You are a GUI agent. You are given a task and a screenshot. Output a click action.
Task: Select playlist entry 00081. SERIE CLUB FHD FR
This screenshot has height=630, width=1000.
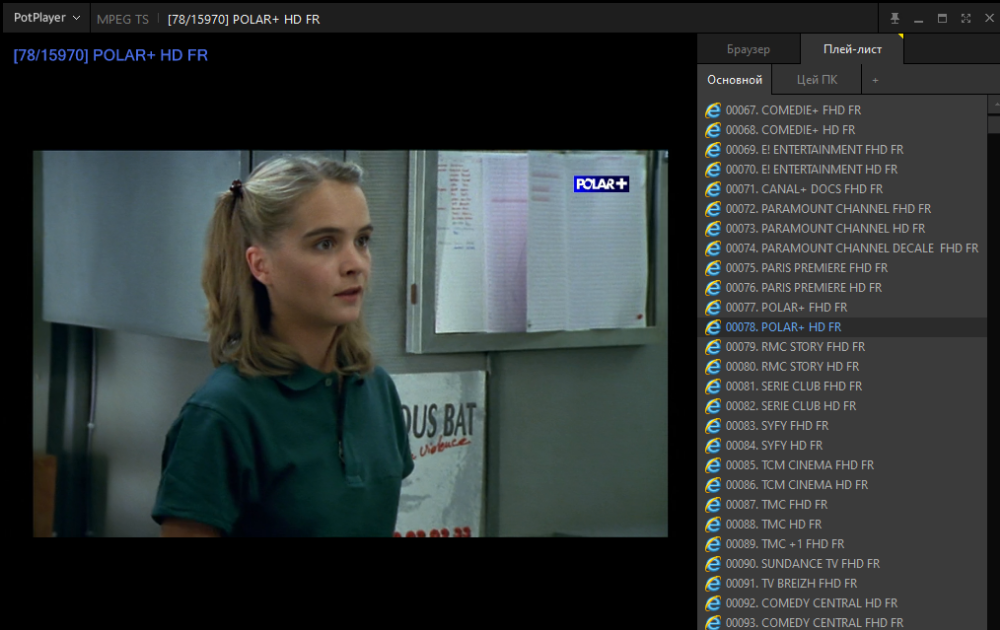[x=842, y=386]
